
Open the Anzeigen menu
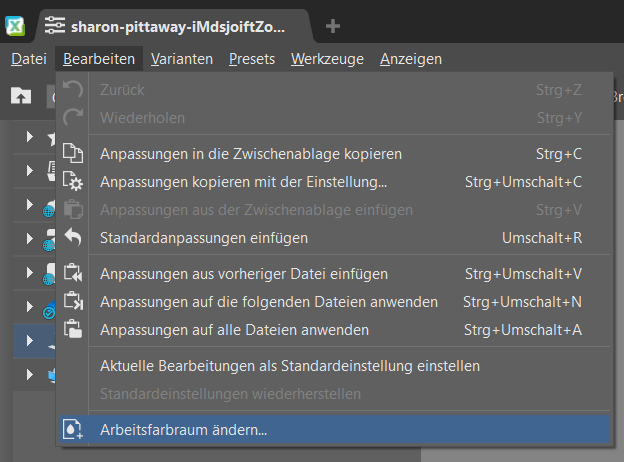[411, 59]
